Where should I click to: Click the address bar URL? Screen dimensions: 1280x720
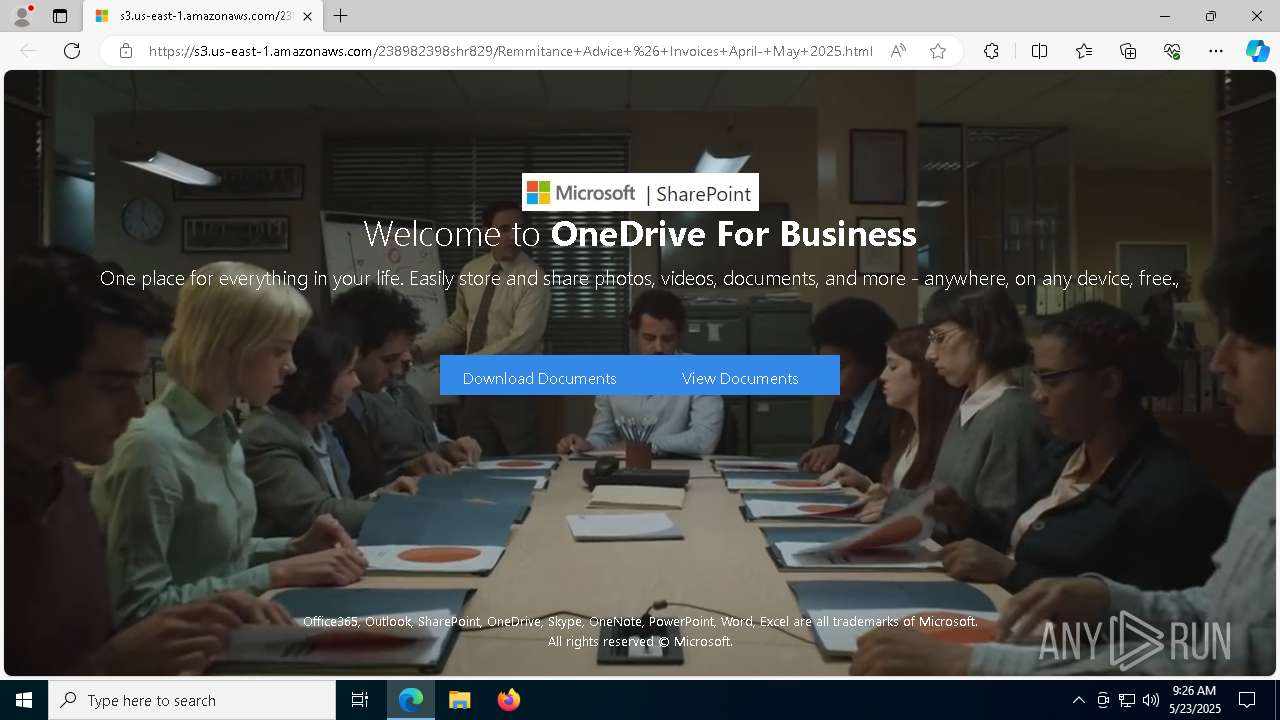click(510, 51)
